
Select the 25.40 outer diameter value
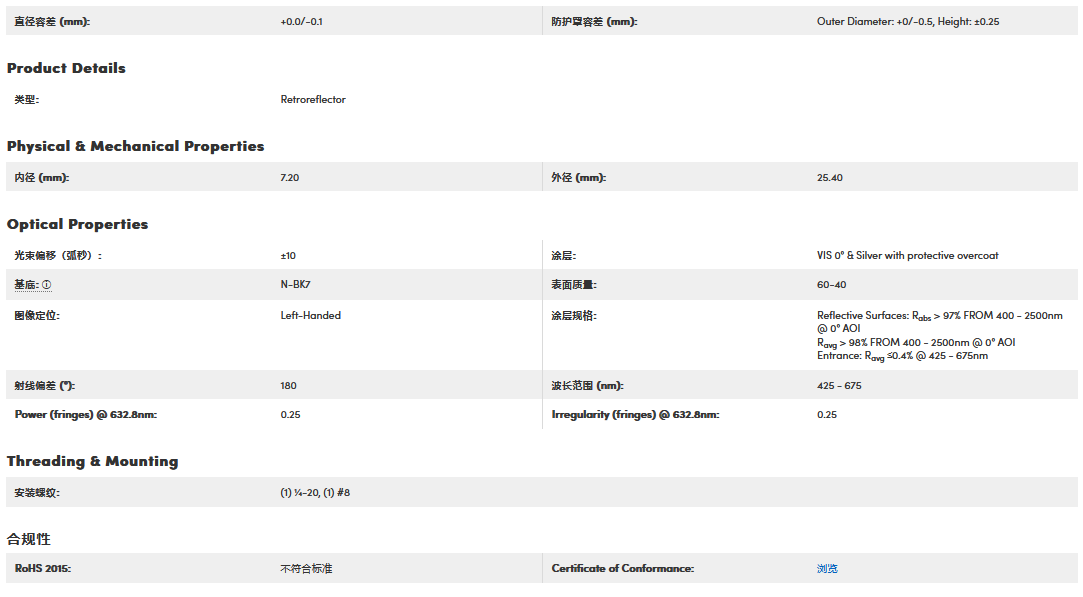[x=829, y=178]
